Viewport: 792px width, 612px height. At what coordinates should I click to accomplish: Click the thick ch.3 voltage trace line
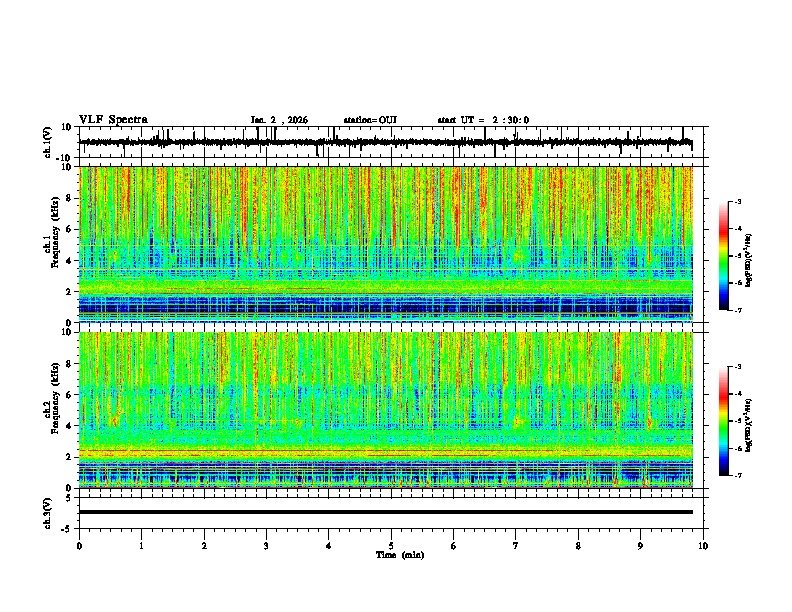tap(385, 512)
